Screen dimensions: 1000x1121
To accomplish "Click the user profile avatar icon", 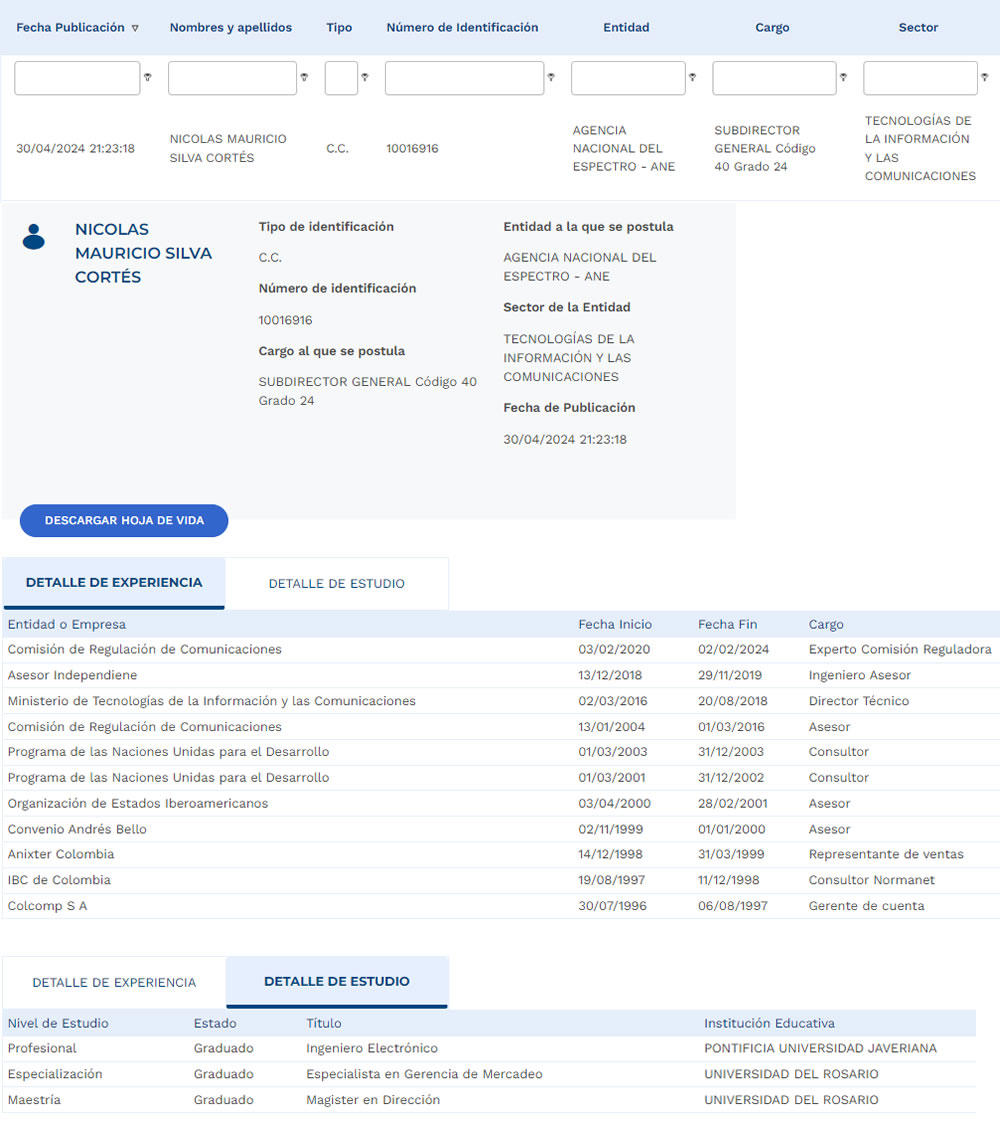I will click(x=34, y=236).
